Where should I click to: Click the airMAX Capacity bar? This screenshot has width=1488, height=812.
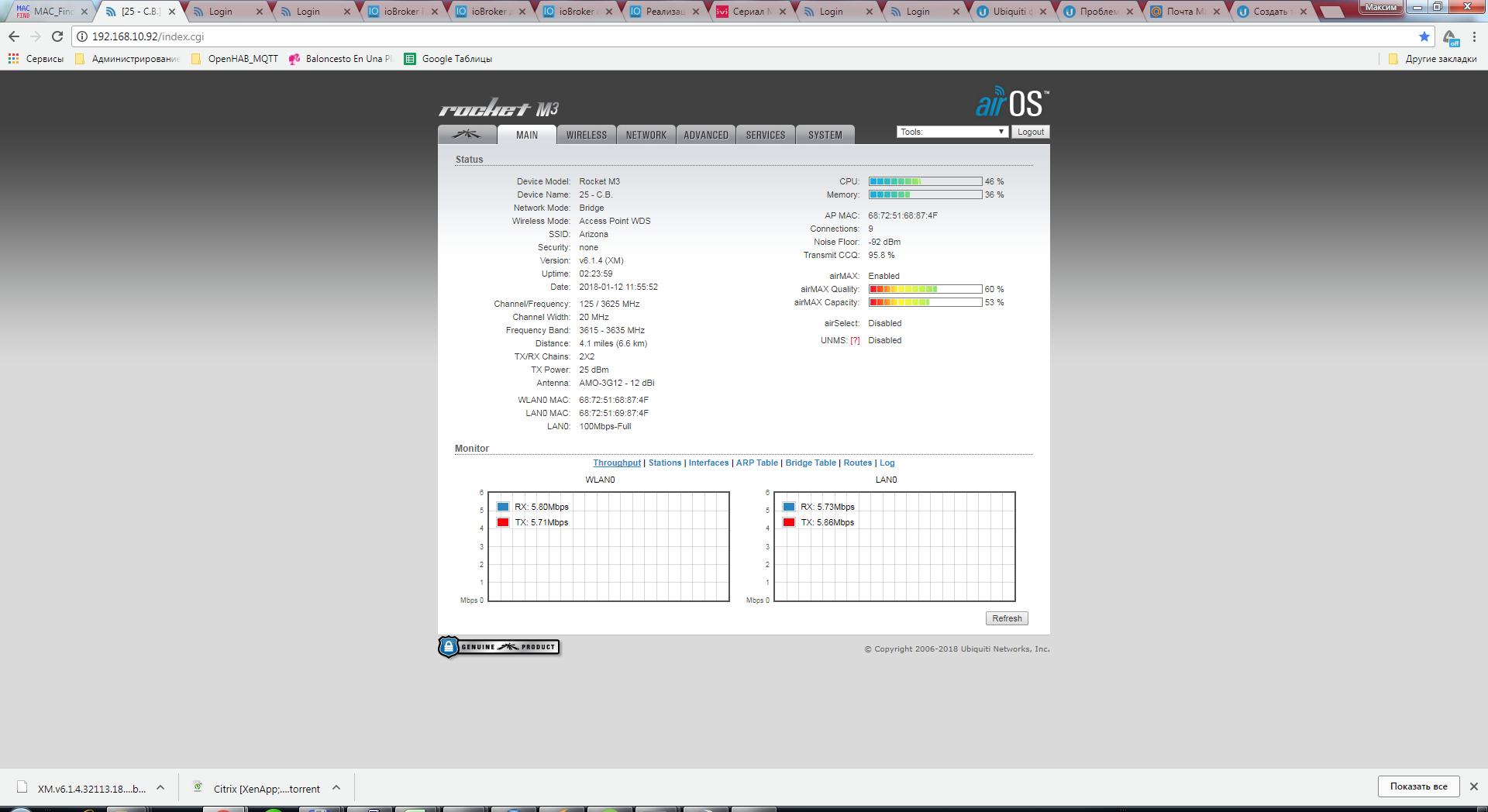[x=925, y=302]
